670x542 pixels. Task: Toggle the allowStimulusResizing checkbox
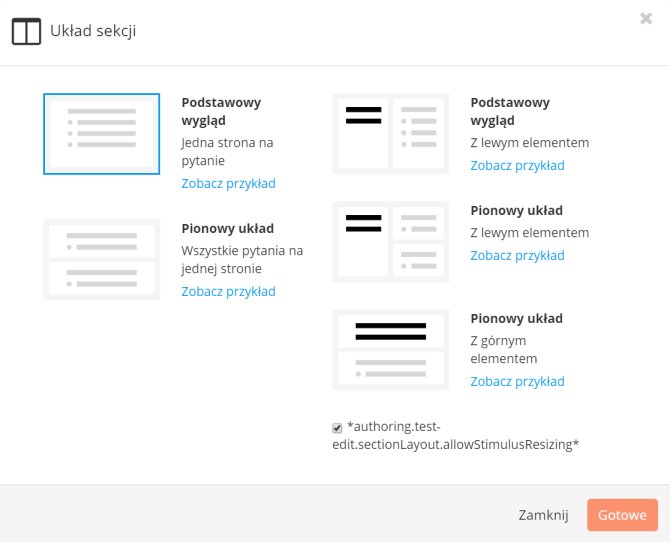(337, 428)
